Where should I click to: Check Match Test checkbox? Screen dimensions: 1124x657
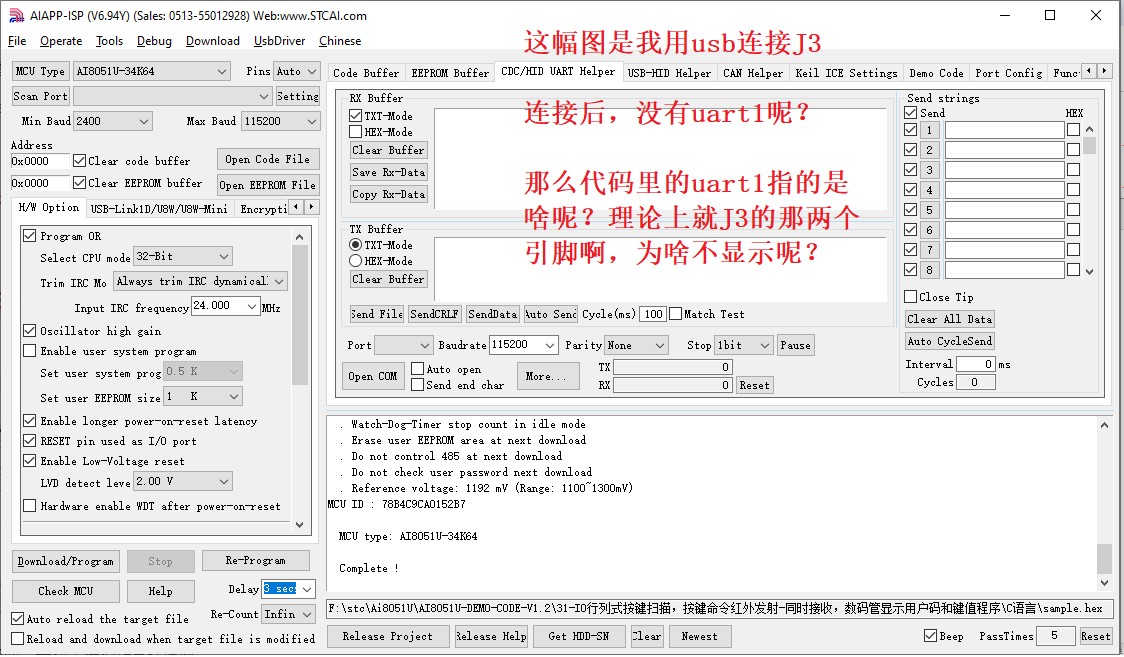675,314
